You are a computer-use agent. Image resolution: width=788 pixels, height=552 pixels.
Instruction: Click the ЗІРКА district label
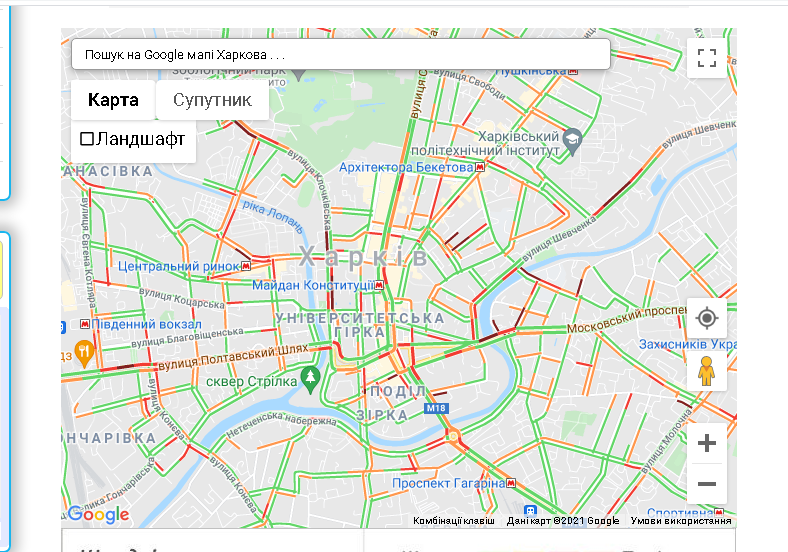[x=382, y=415]
